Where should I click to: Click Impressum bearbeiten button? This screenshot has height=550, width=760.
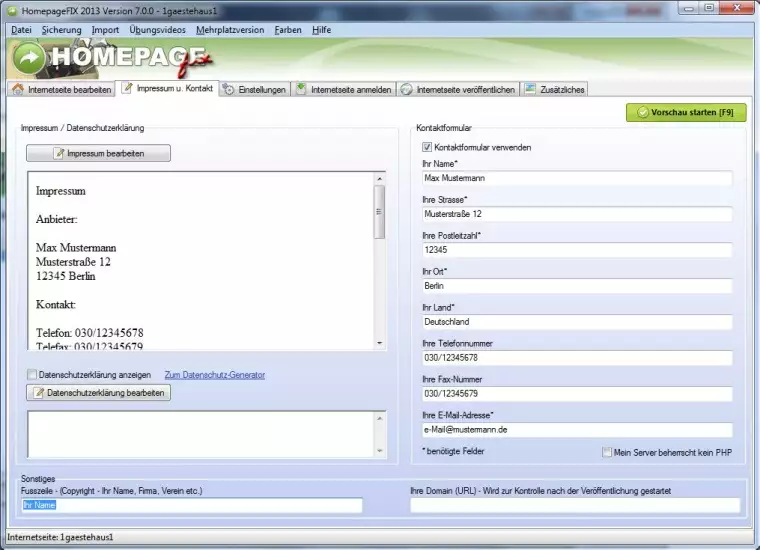[x=98, y=153]
